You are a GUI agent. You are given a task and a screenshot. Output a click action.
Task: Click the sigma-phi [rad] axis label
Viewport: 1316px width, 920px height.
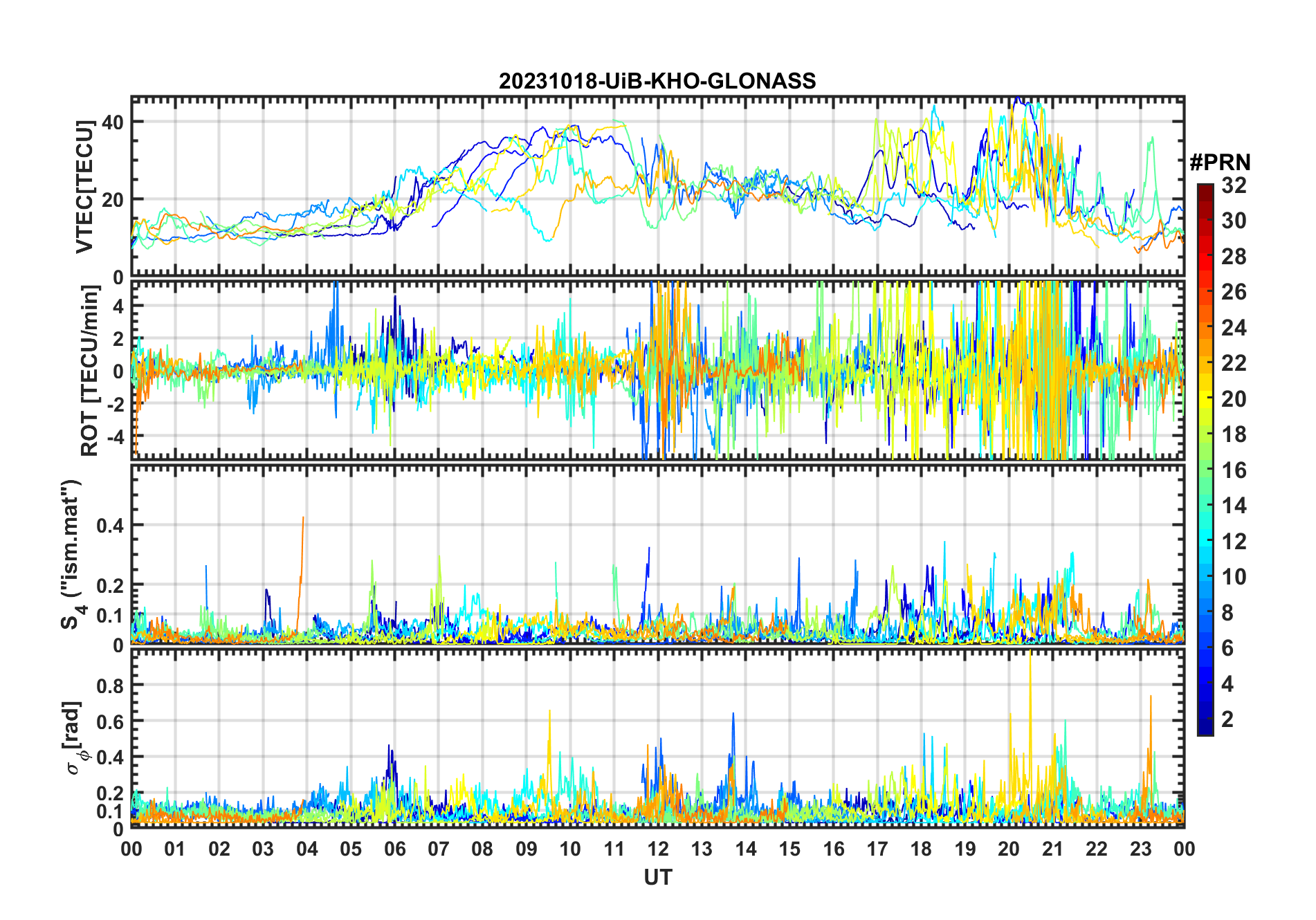(74, 737)
